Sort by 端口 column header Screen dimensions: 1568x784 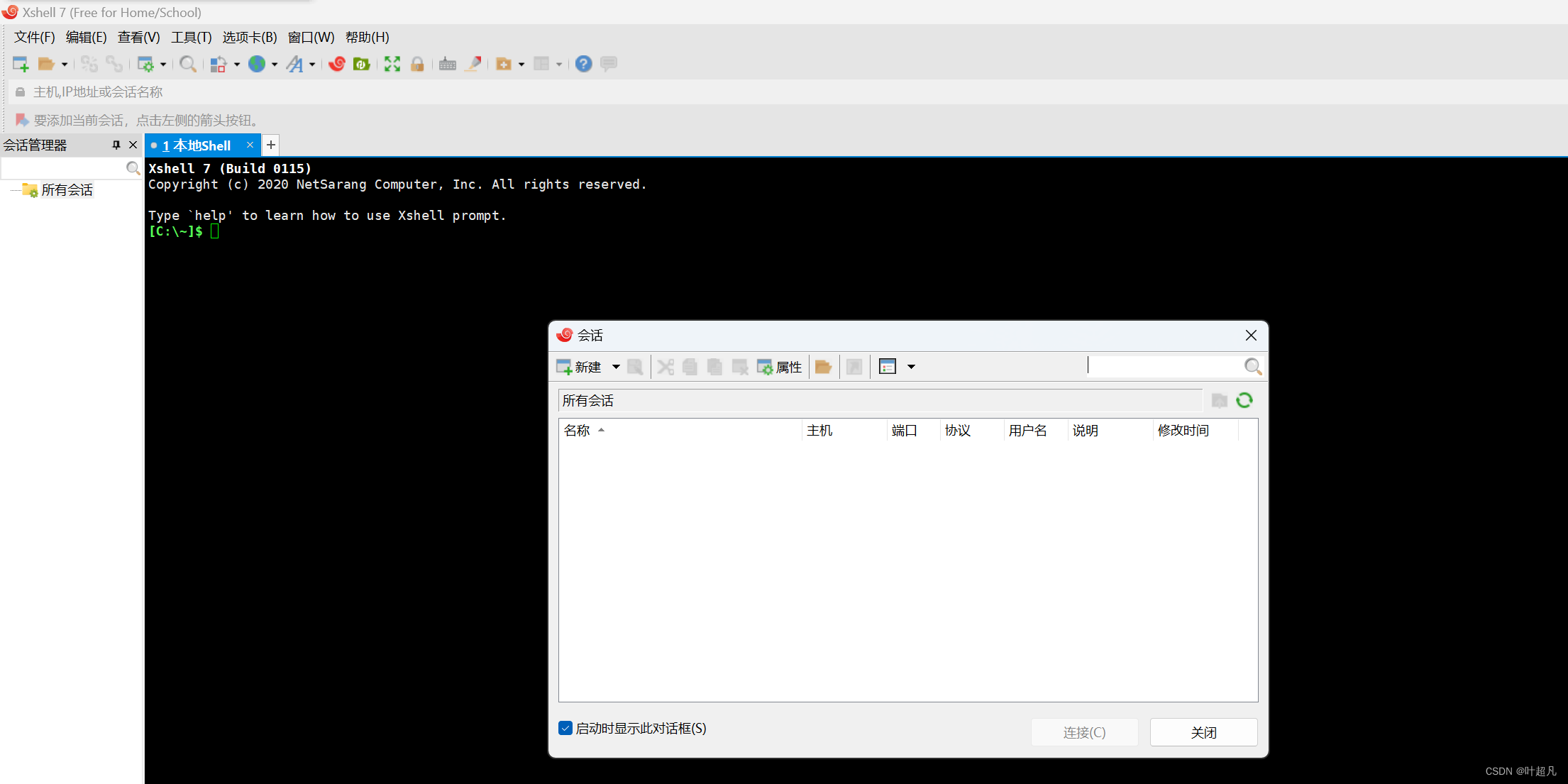913,431
